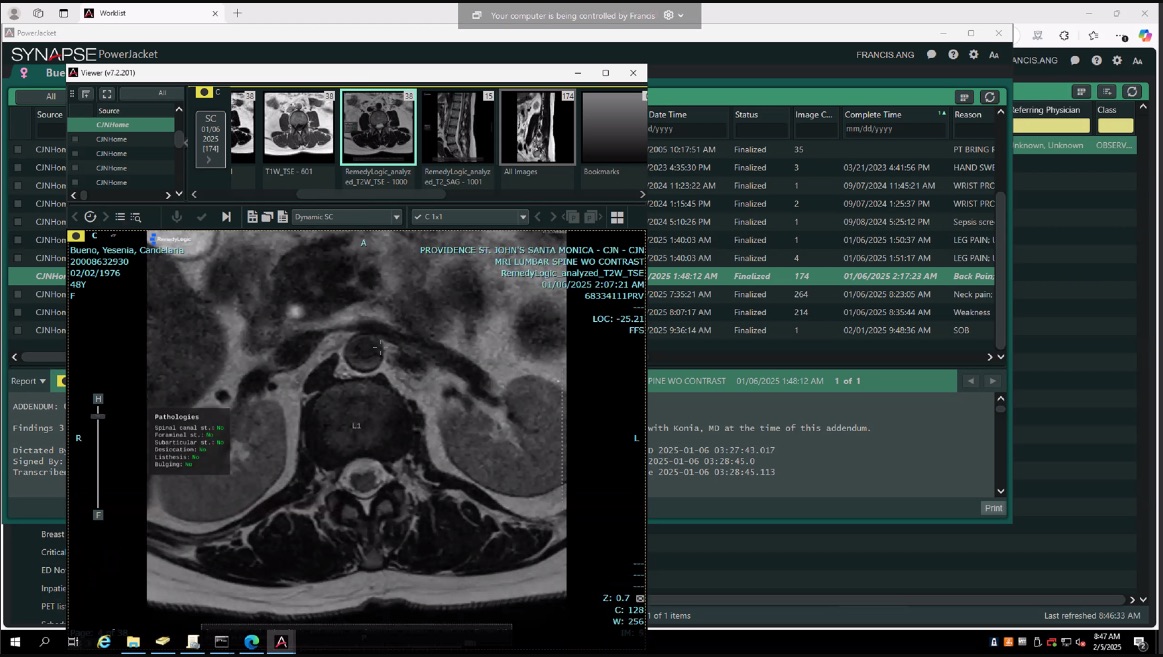Click the Print button under the report

pyautogui.click(x=993, y=508)
